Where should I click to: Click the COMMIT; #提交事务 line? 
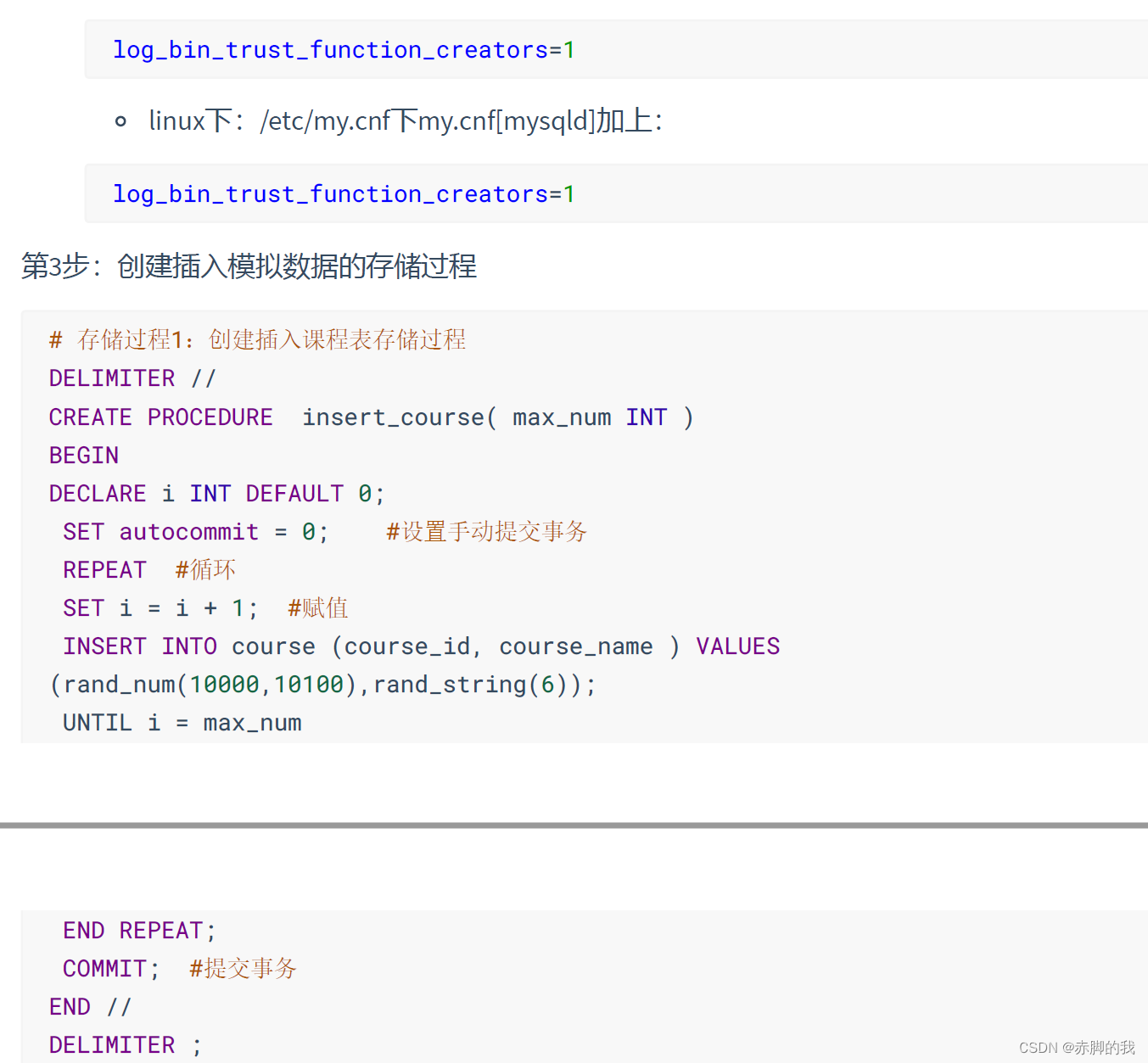[180, 969]
